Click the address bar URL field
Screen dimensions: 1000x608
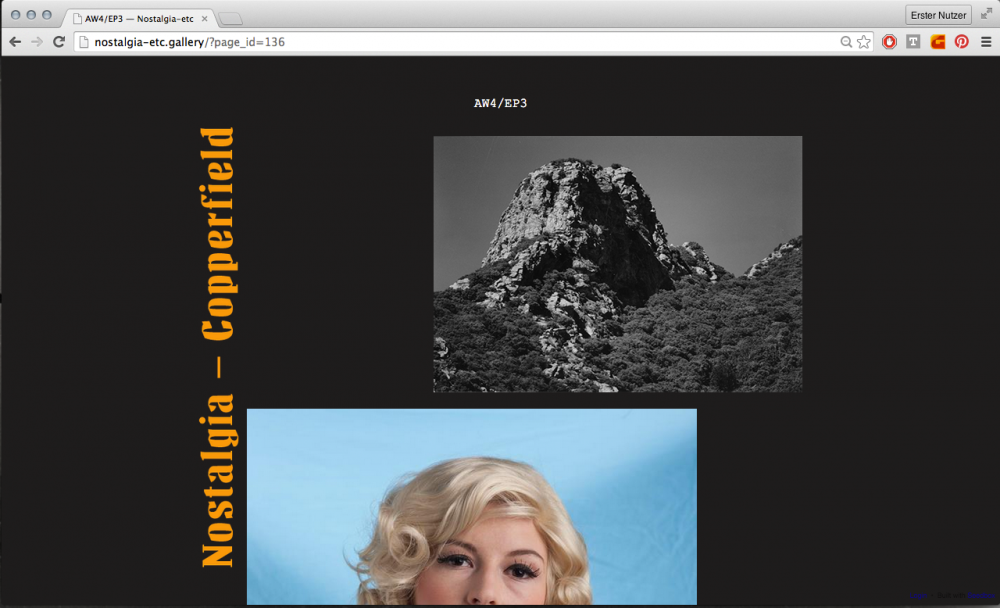450,42
